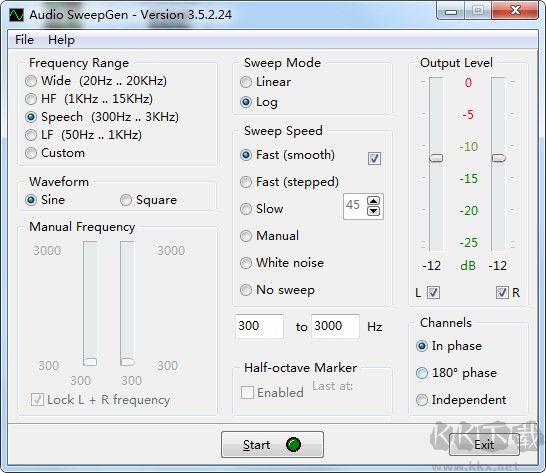The height and width of the screenshot is (473, 546).
Task: Open the File menu
Action: click(x=24, y=40)
